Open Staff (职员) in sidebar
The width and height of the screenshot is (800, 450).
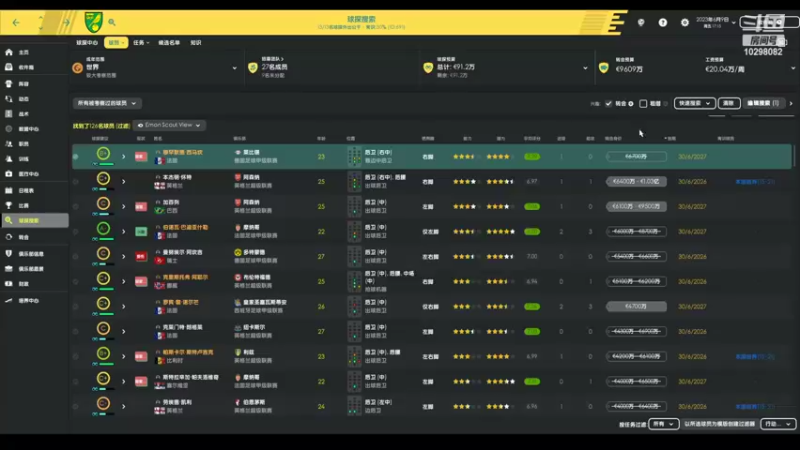point(34,144)
